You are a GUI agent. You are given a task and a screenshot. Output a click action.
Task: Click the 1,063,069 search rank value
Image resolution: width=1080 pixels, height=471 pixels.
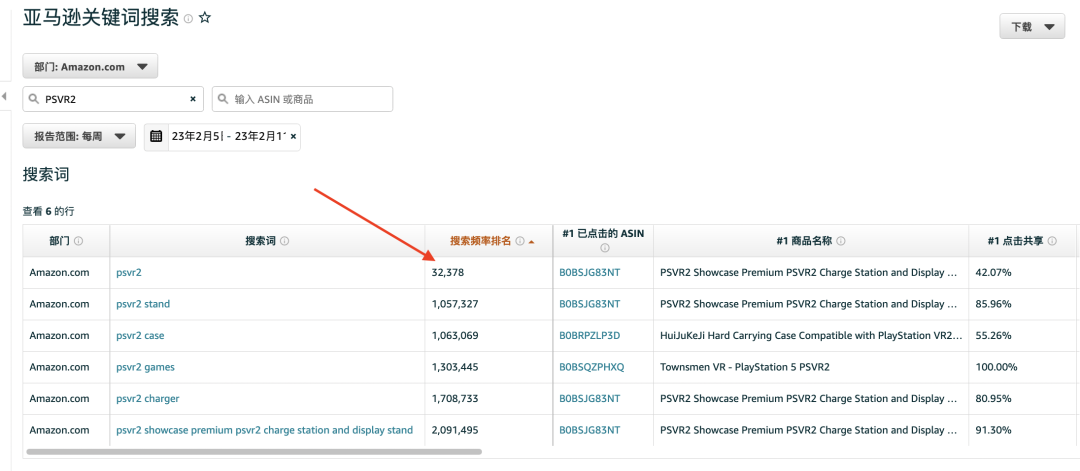pyautogui.click(x=455, y=335)
